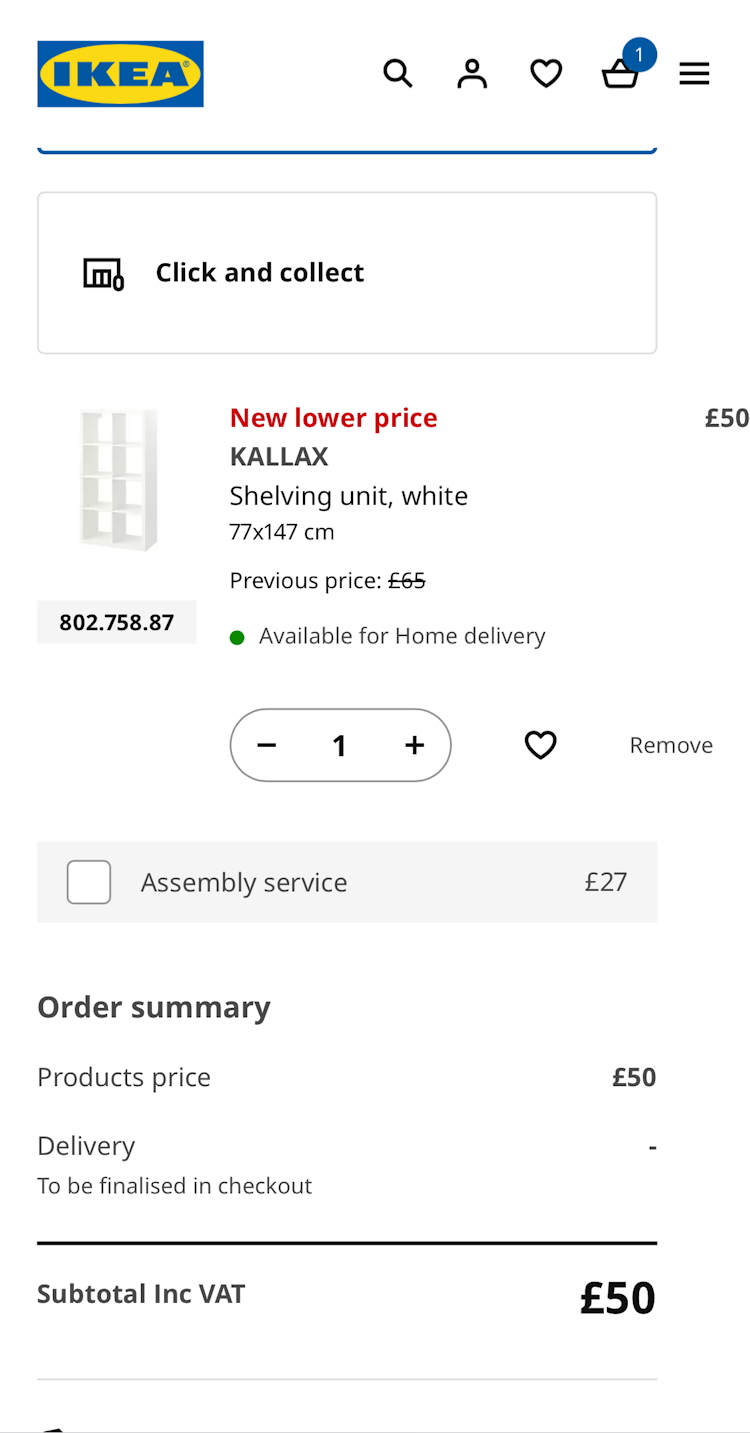Screen dimensions: 750x1433
Task: Tick the Assembly service checkbox
Action: click(x=89, y=882)
